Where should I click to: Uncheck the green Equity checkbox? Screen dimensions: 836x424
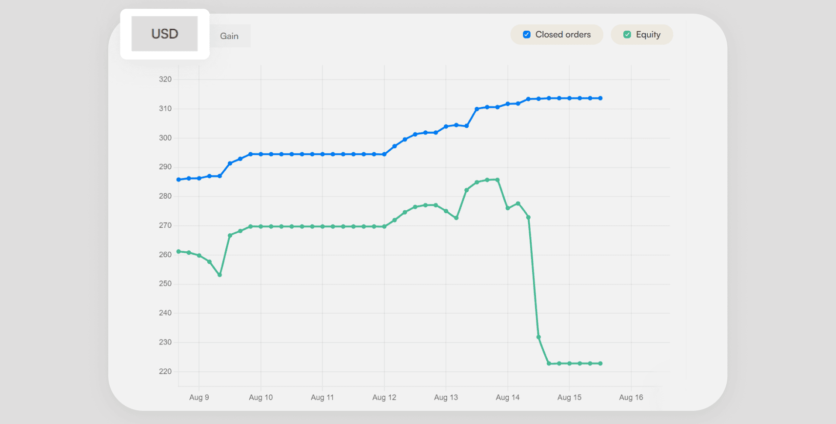pos(627,35)
